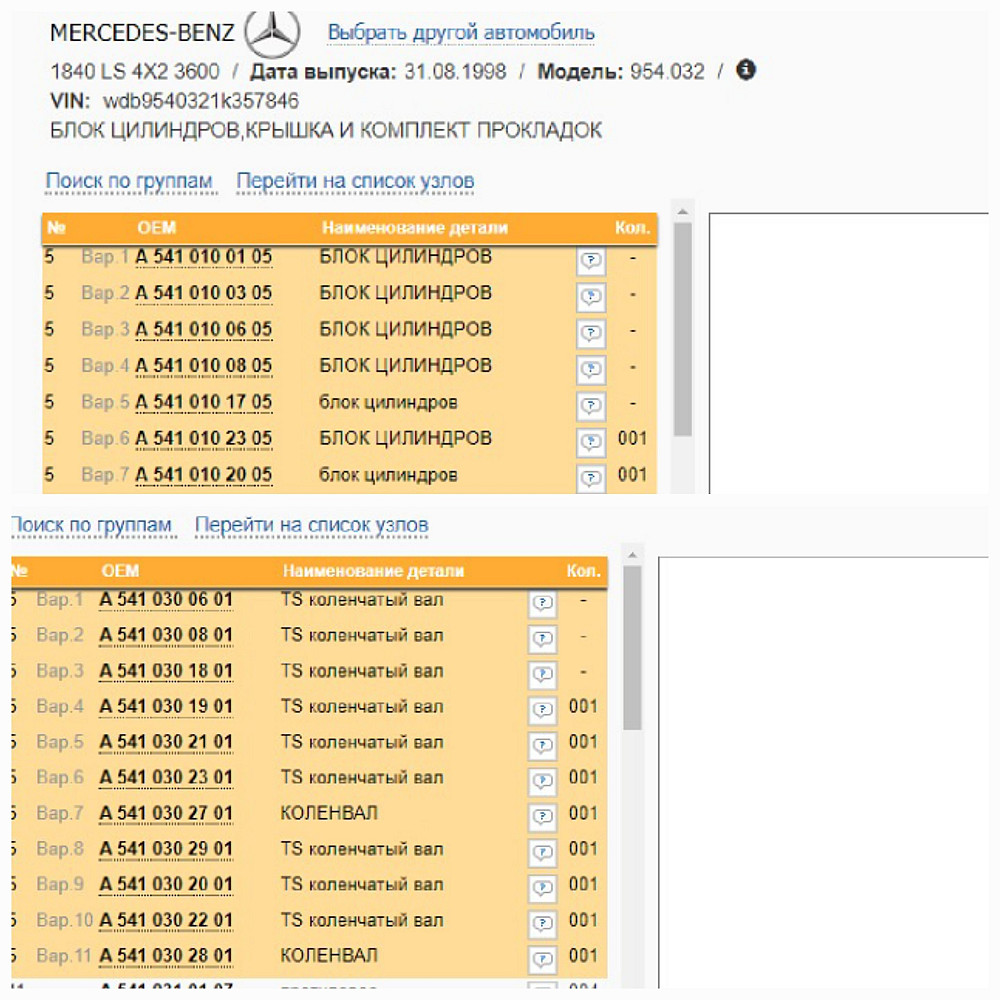Click the 'OEM' header in upper table

coord(156,228)
